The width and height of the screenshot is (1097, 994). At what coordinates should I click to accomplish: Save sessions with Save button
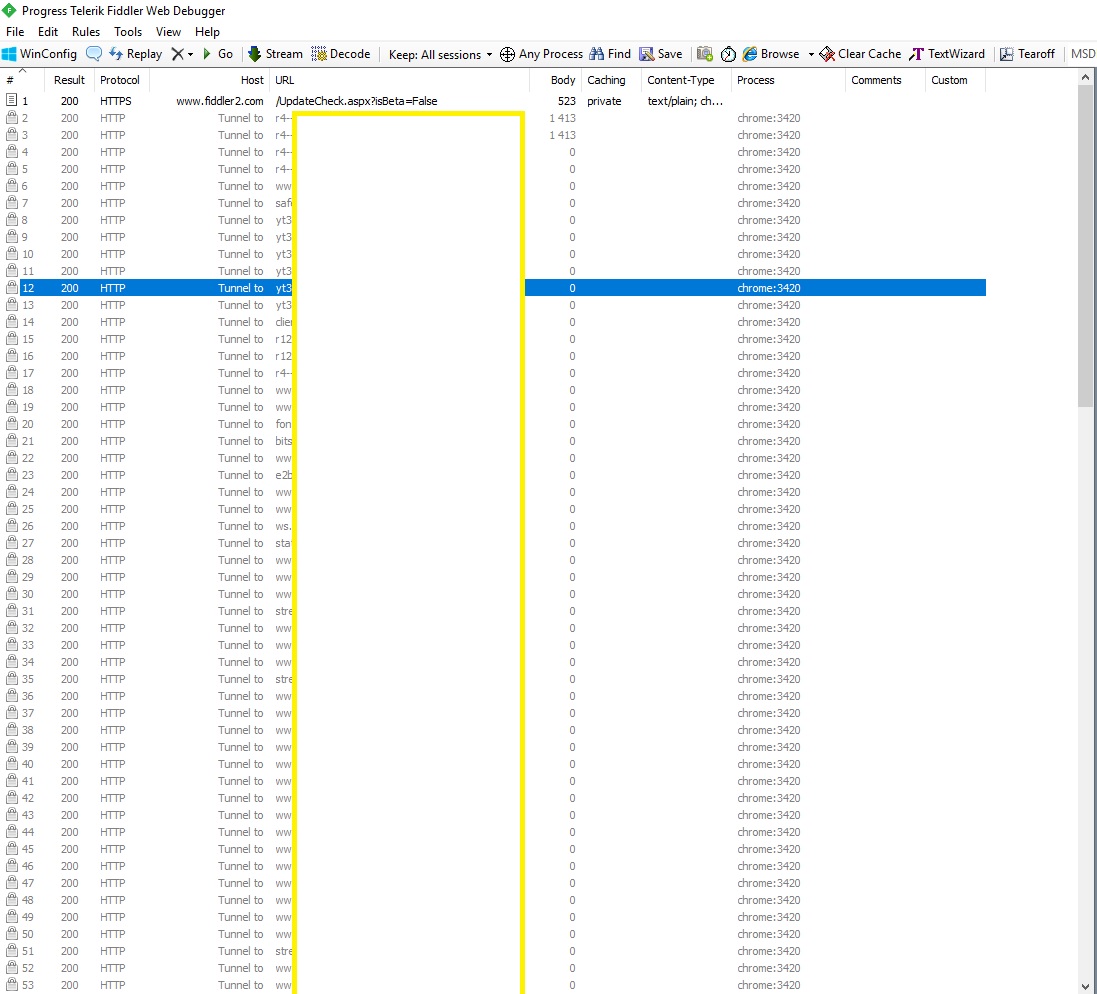click(x=661, y=54)
